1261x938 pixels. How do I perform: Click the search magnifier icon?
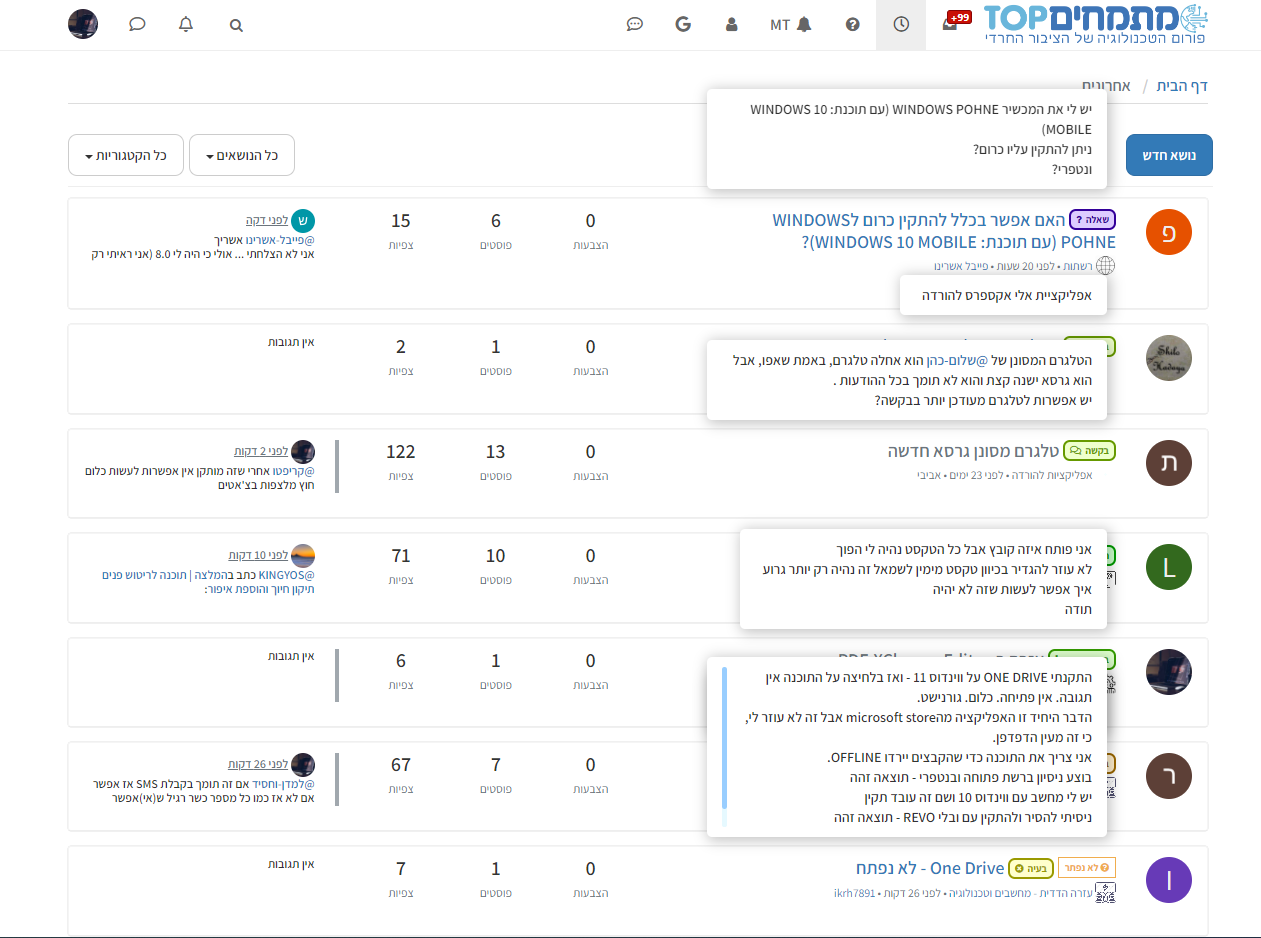(x=236, y=26)
